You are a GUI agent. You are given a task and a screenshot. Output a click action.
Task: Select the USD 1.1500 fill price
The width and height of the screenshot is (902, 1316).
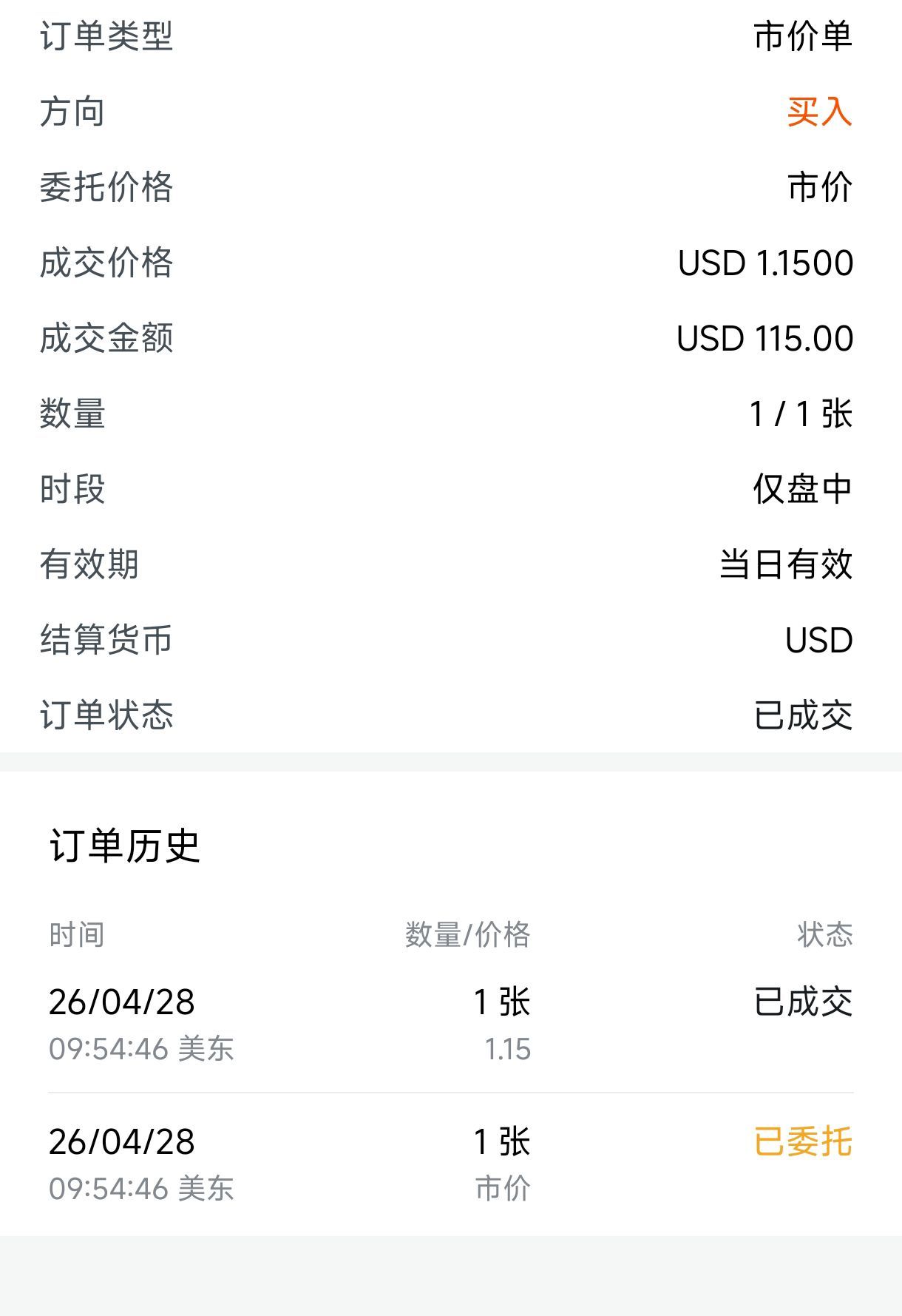tap(765, 263)
